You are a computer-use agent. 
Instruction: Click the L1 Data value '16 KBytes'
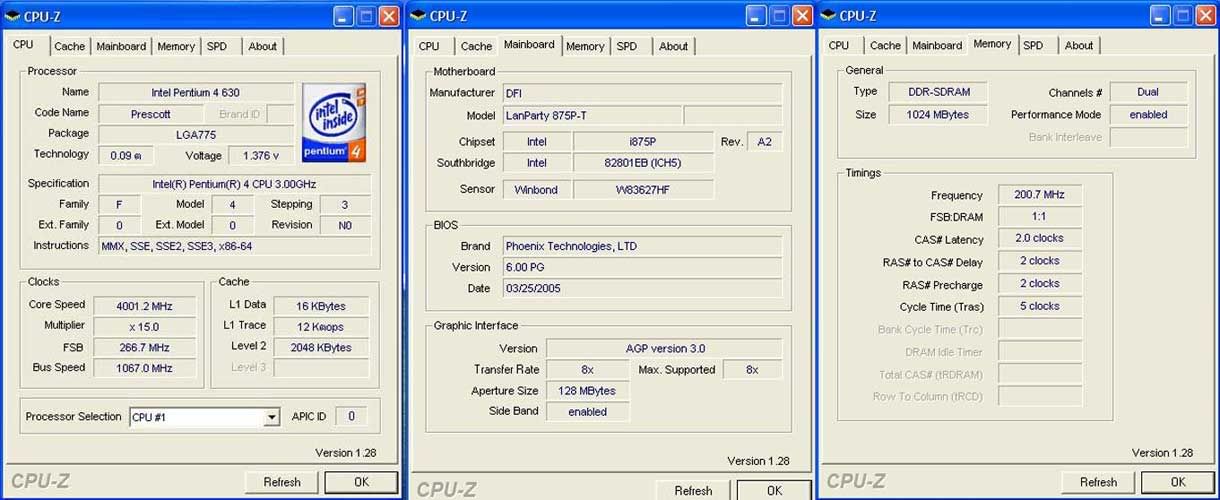pyautogui.click(x=322, y=305)
